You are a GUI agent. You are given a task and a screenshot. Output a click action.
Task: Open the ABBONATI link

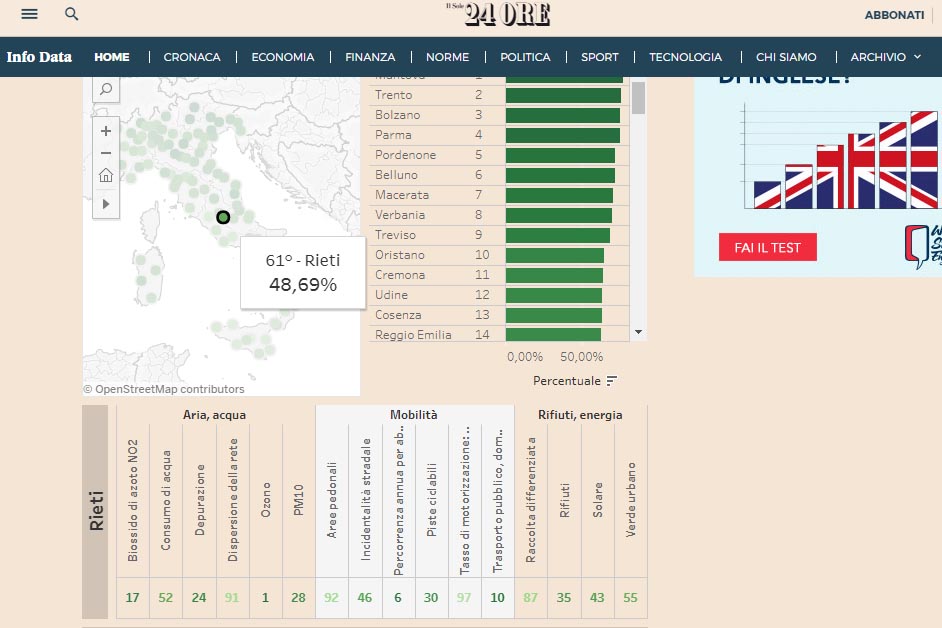click(x=894, y=15)
